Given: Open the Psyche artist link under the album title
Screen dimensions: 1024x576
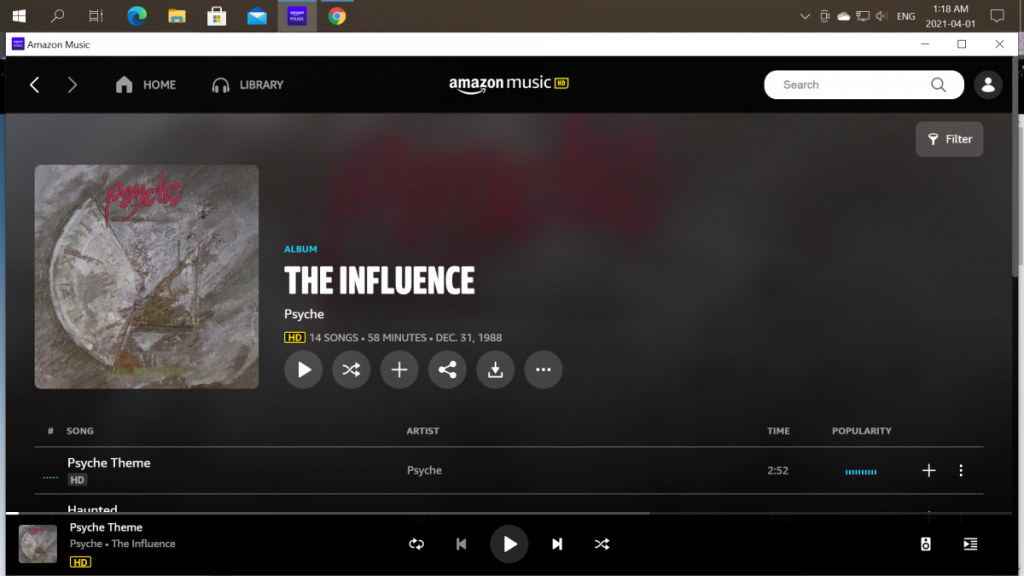Looking at the screenshot, I should tap(304, 314).
